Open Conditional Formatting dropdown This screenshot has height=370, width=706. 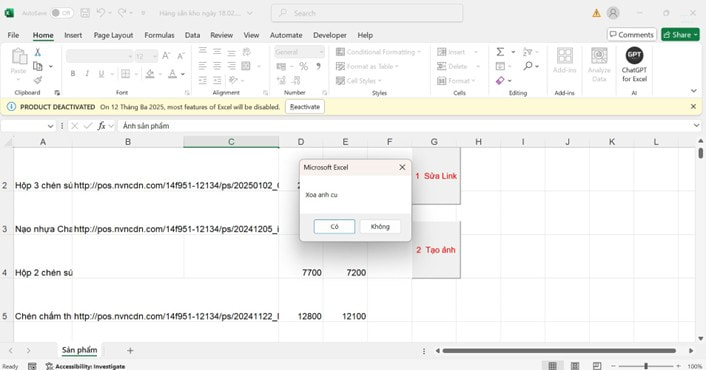pos(378,52)
